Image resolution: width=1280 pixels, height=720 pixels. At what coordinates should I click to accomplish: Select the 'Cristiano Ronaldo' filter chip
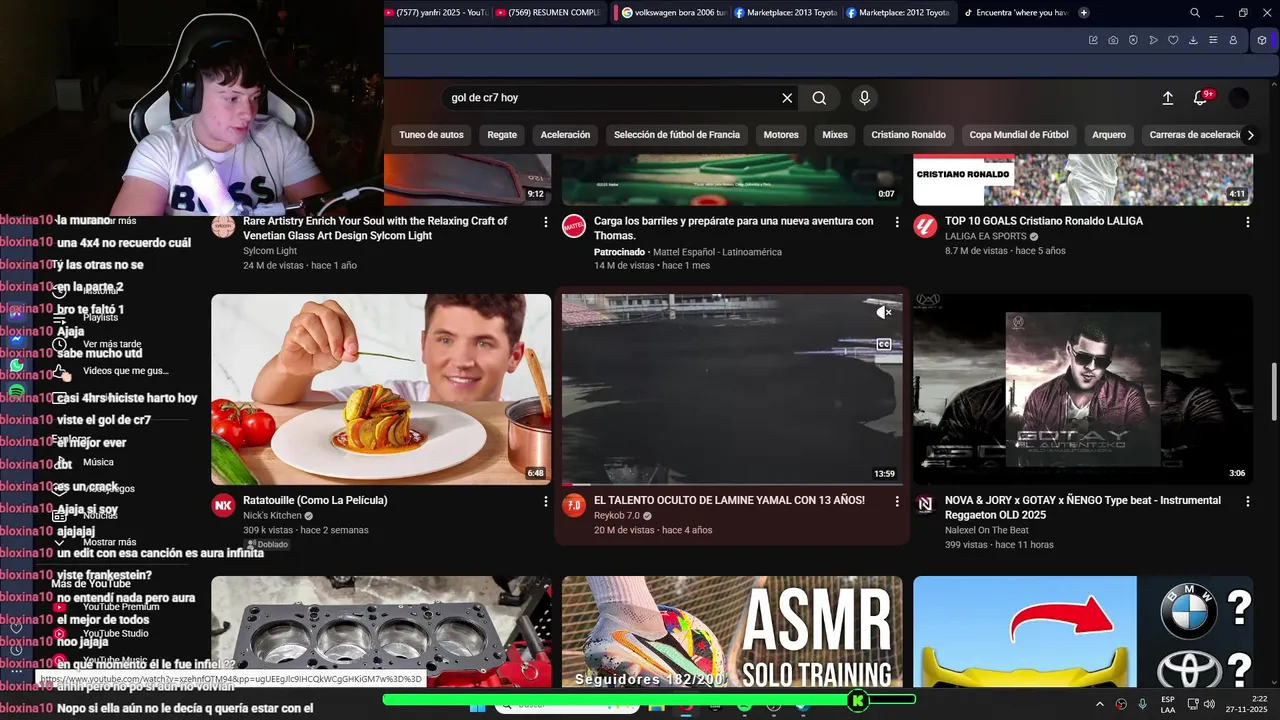click(908, 135)
